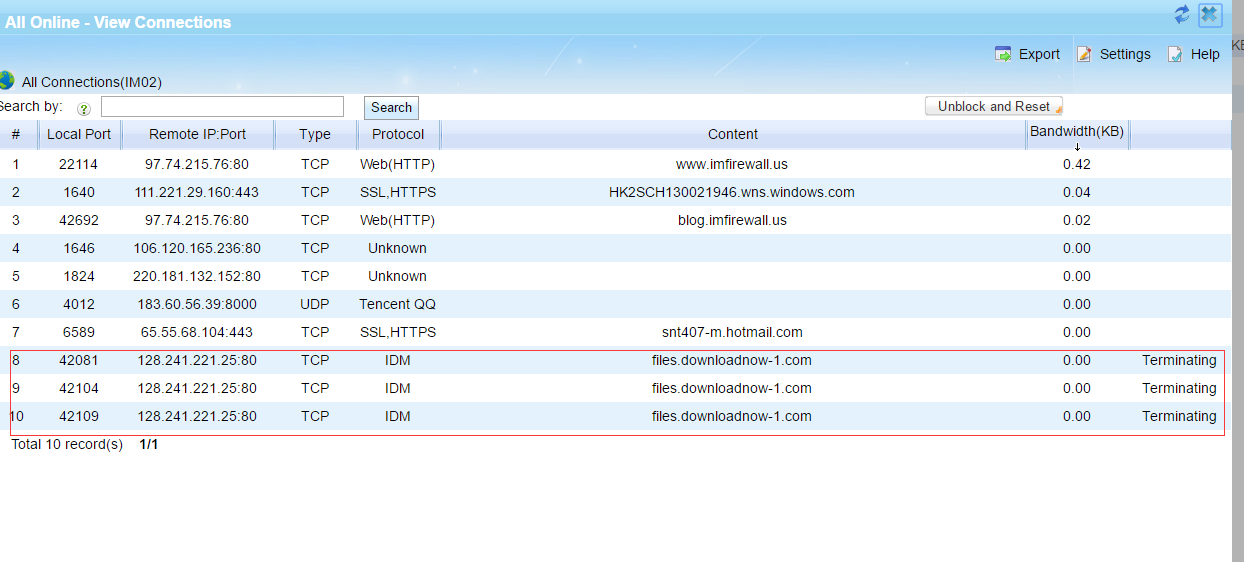Click Terminating status for port 42081
1244x562 pixels.
[1179, 360]
